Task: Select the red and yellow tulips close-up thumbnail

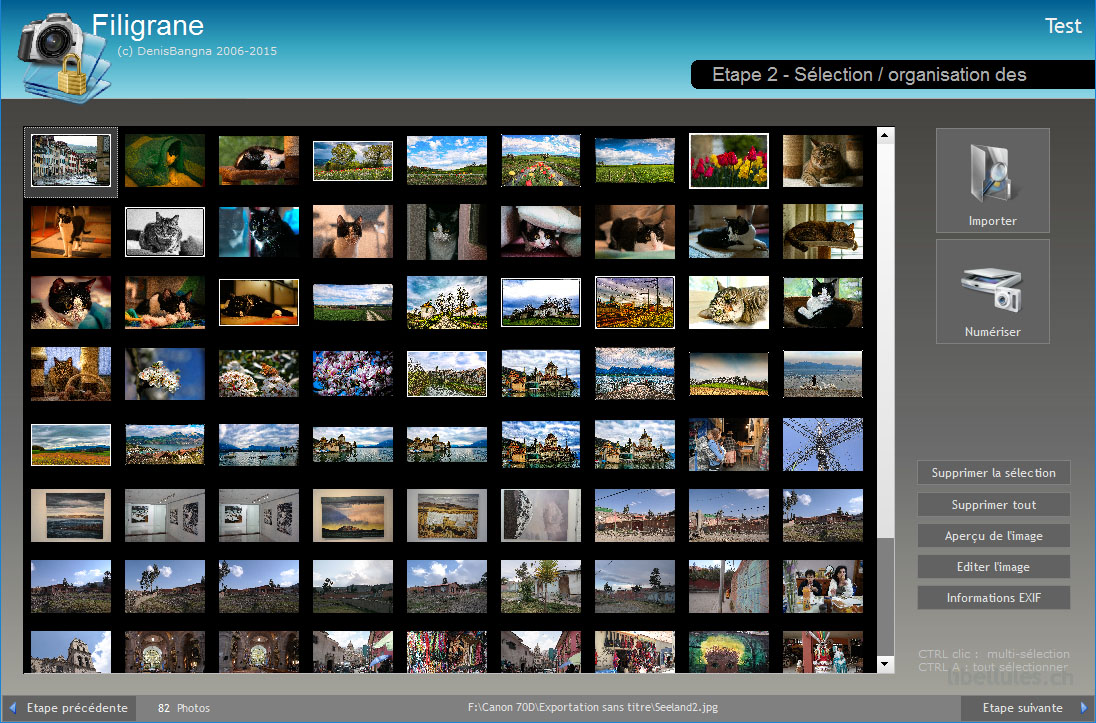Action: pos(729,161)
